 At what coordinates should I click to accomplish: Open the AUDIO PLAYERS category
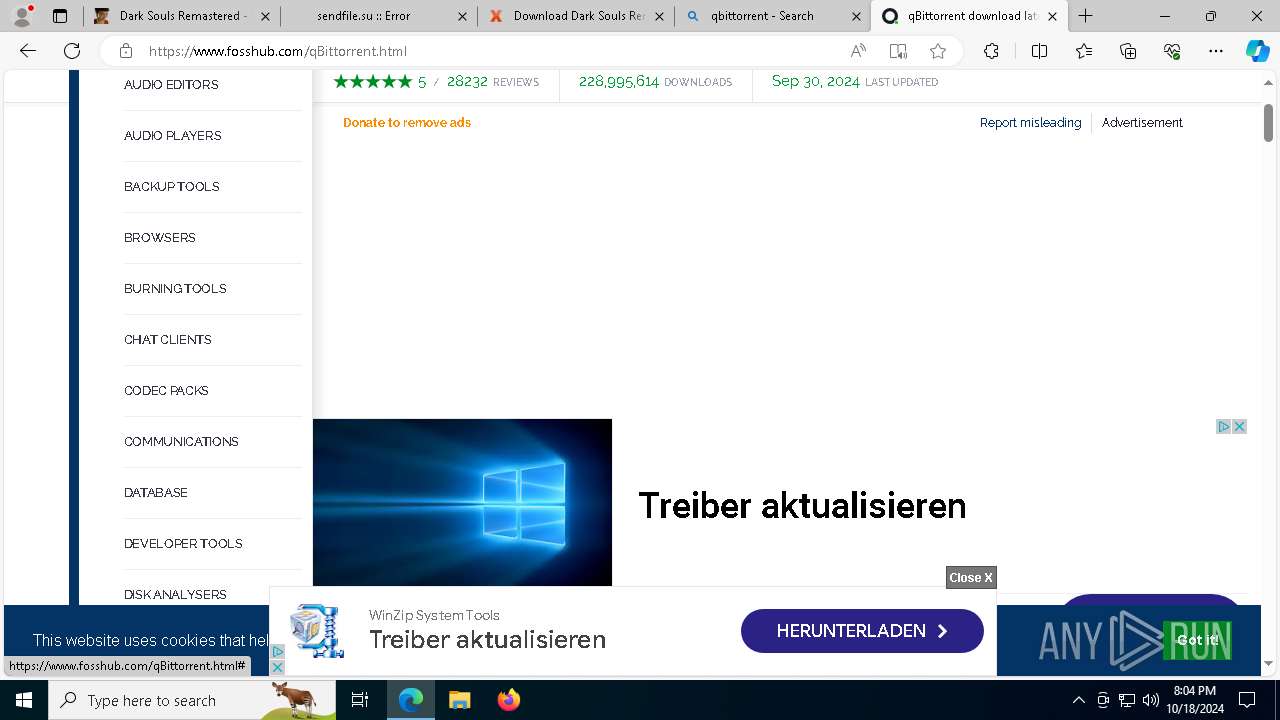173,136
